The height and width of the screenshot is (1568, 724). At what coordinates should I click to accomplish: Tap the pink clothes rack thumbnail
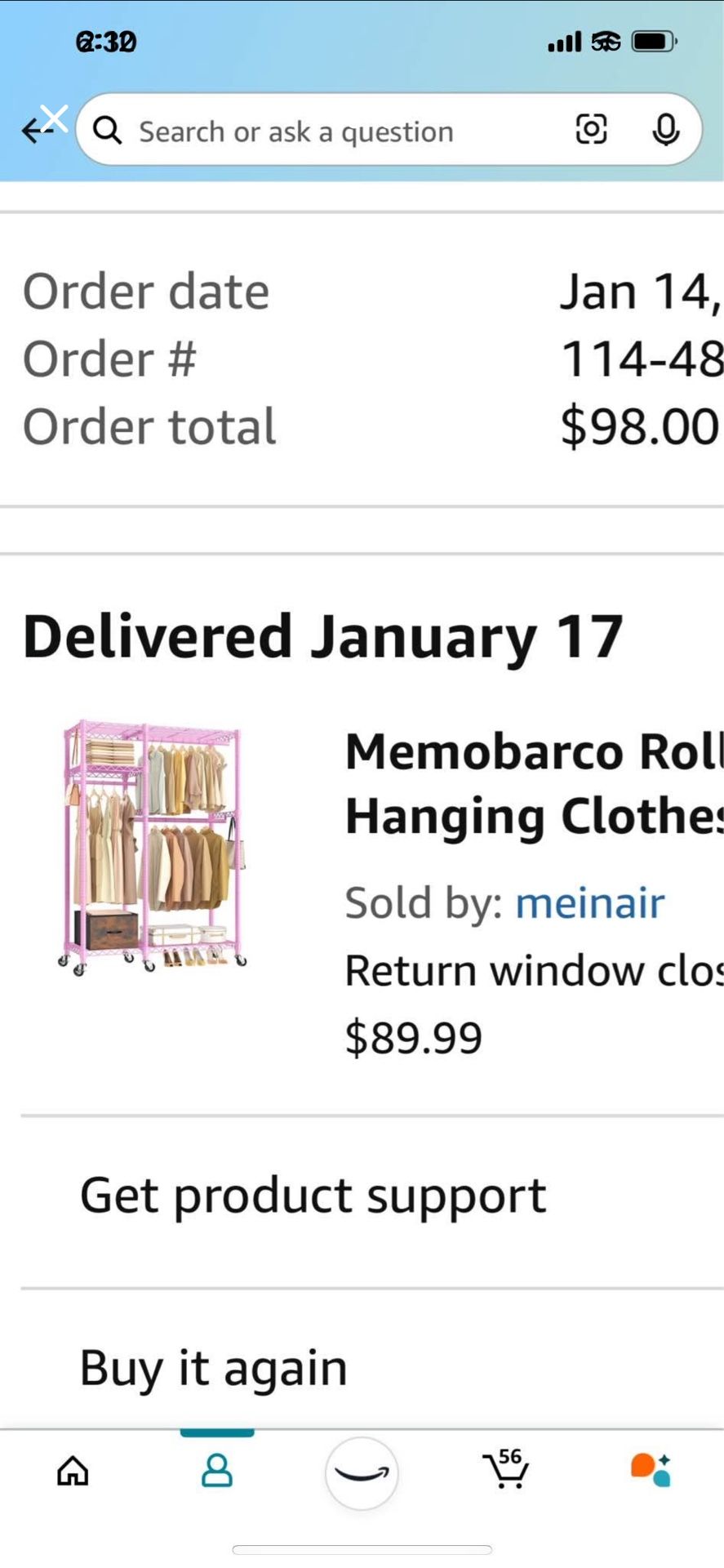coord(153,846)
